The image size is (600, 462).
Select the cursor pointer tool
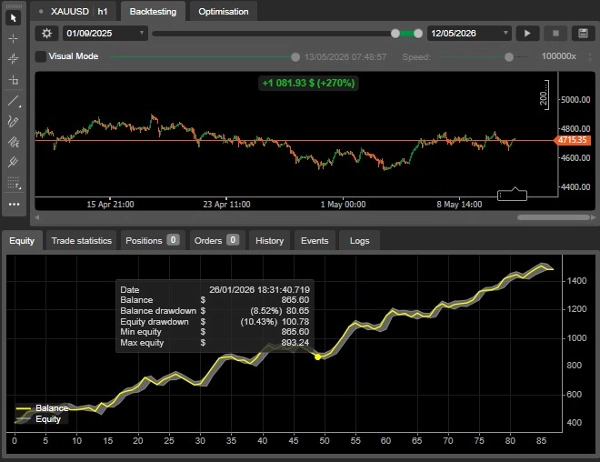click(13, 18)
